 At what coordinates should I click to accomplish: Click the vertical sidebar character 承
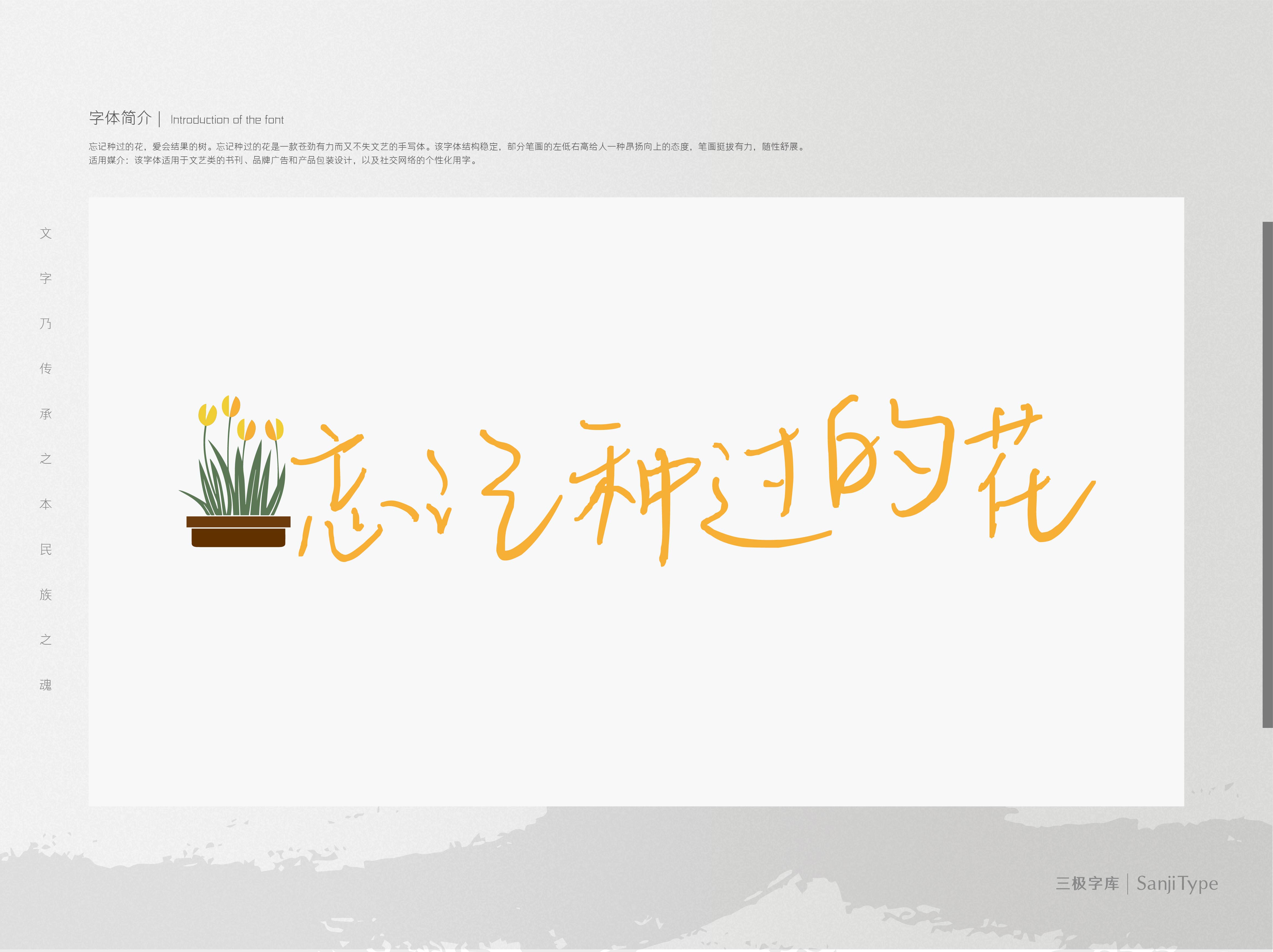pos(46,414)
